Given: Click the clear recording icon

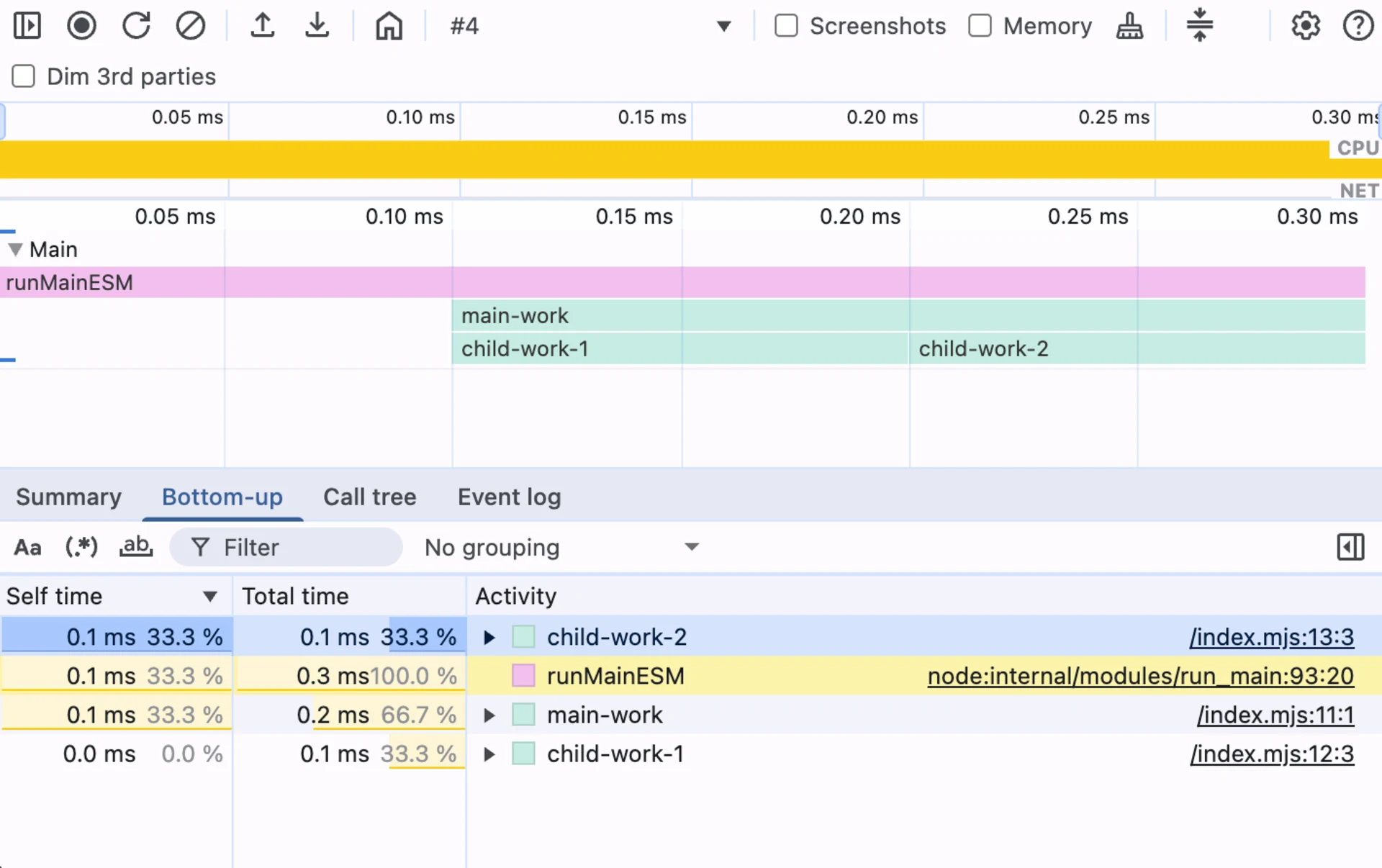Looking at the screenshot, I should pyautogui.click(x=190, y=26).
